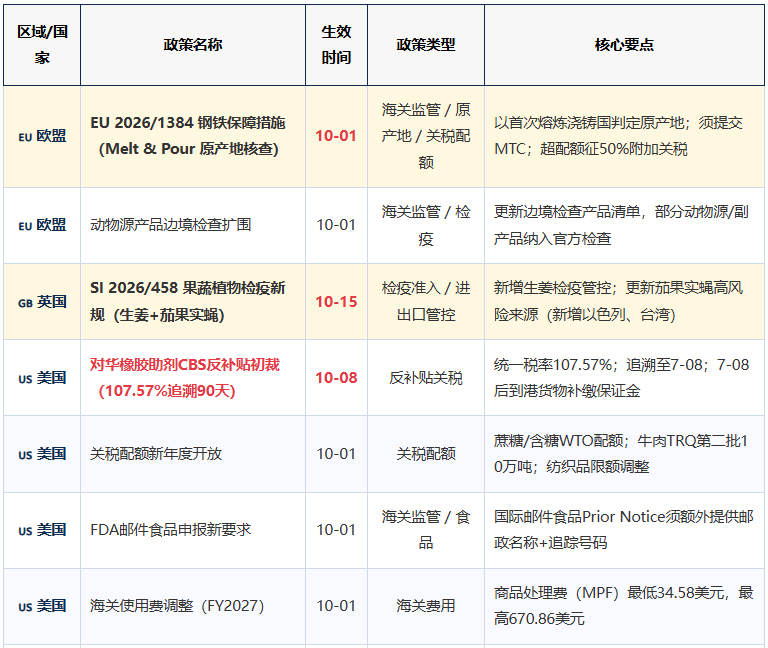
Task: Select the 海关监管 / 食品 type cell
Action: click(426, 529)
